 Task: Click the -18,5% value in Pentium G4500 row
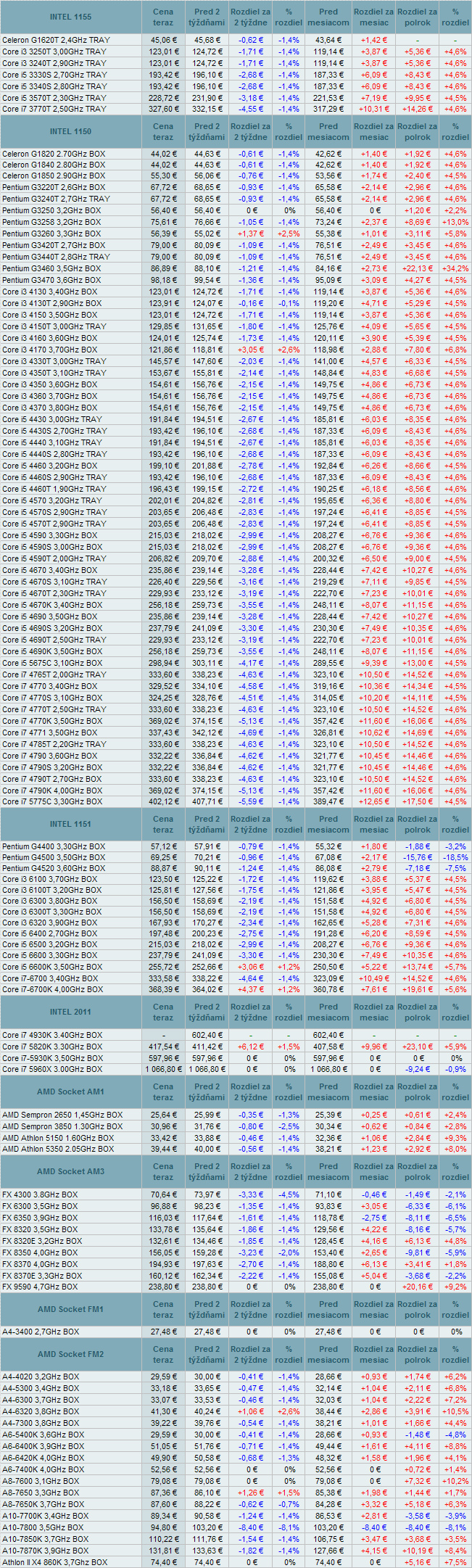coord(455,857)
